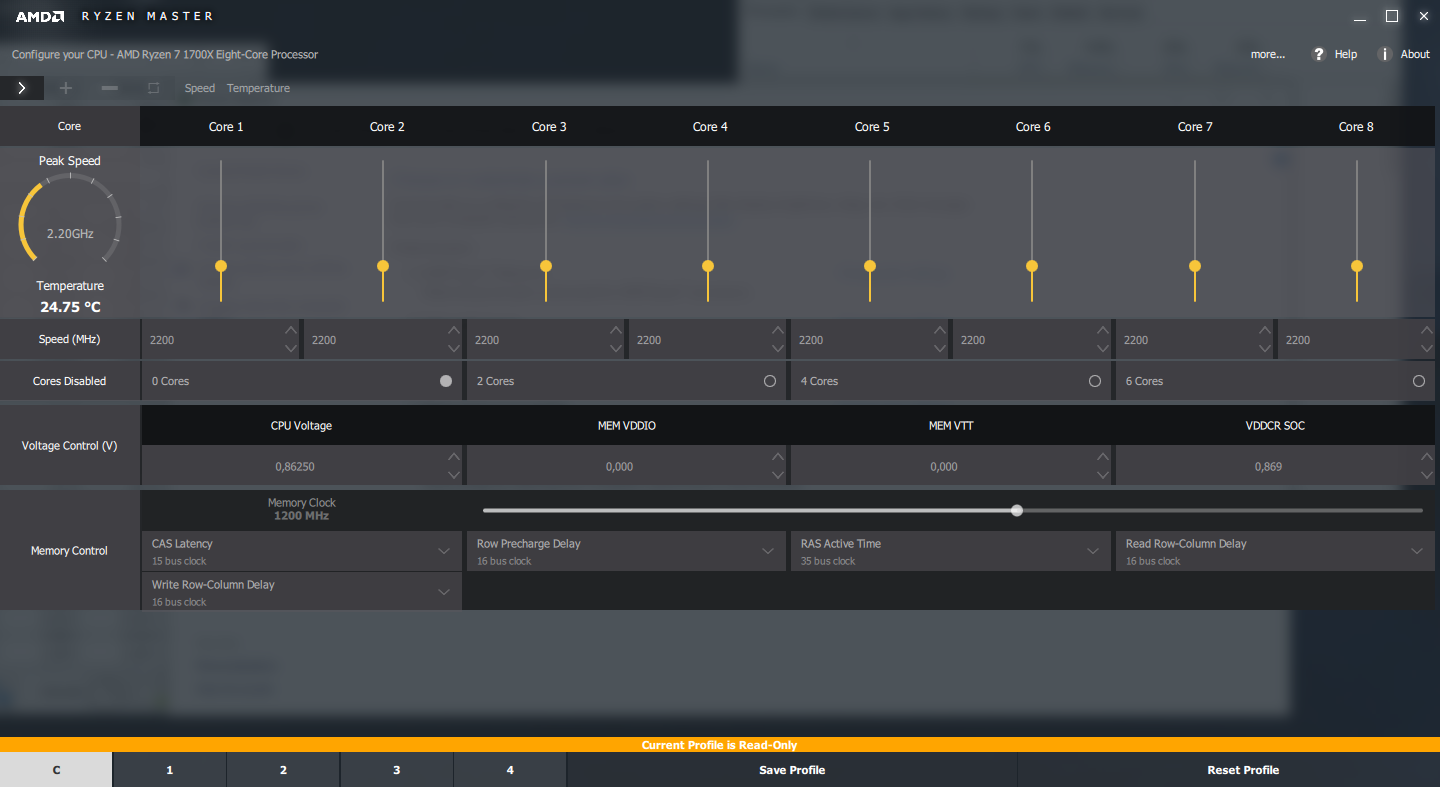Select the 0 Cores disabled radio button
This screenshot has height=787, width=1440.
point(446,381)
